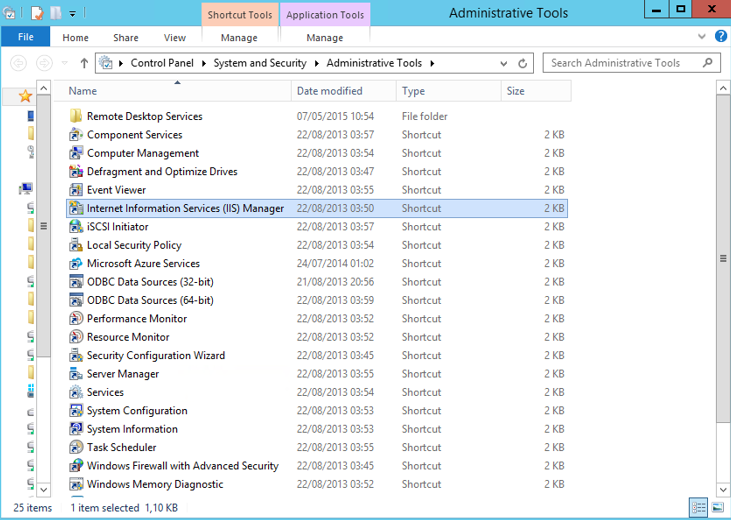Click the IIS Manager shortcut icon

76,208
